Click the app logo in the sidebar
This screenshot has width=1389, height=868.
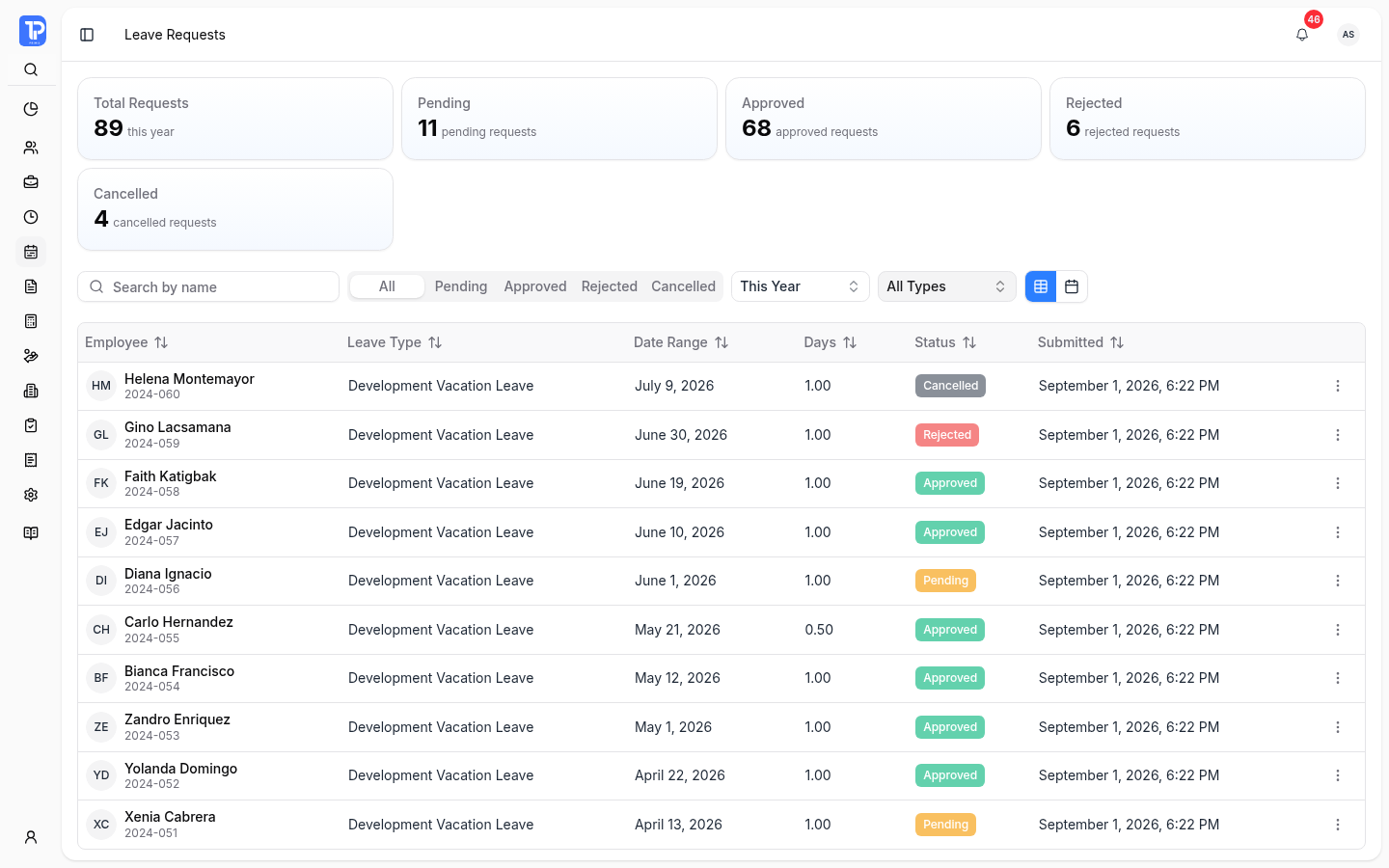(x=32, y=31)
